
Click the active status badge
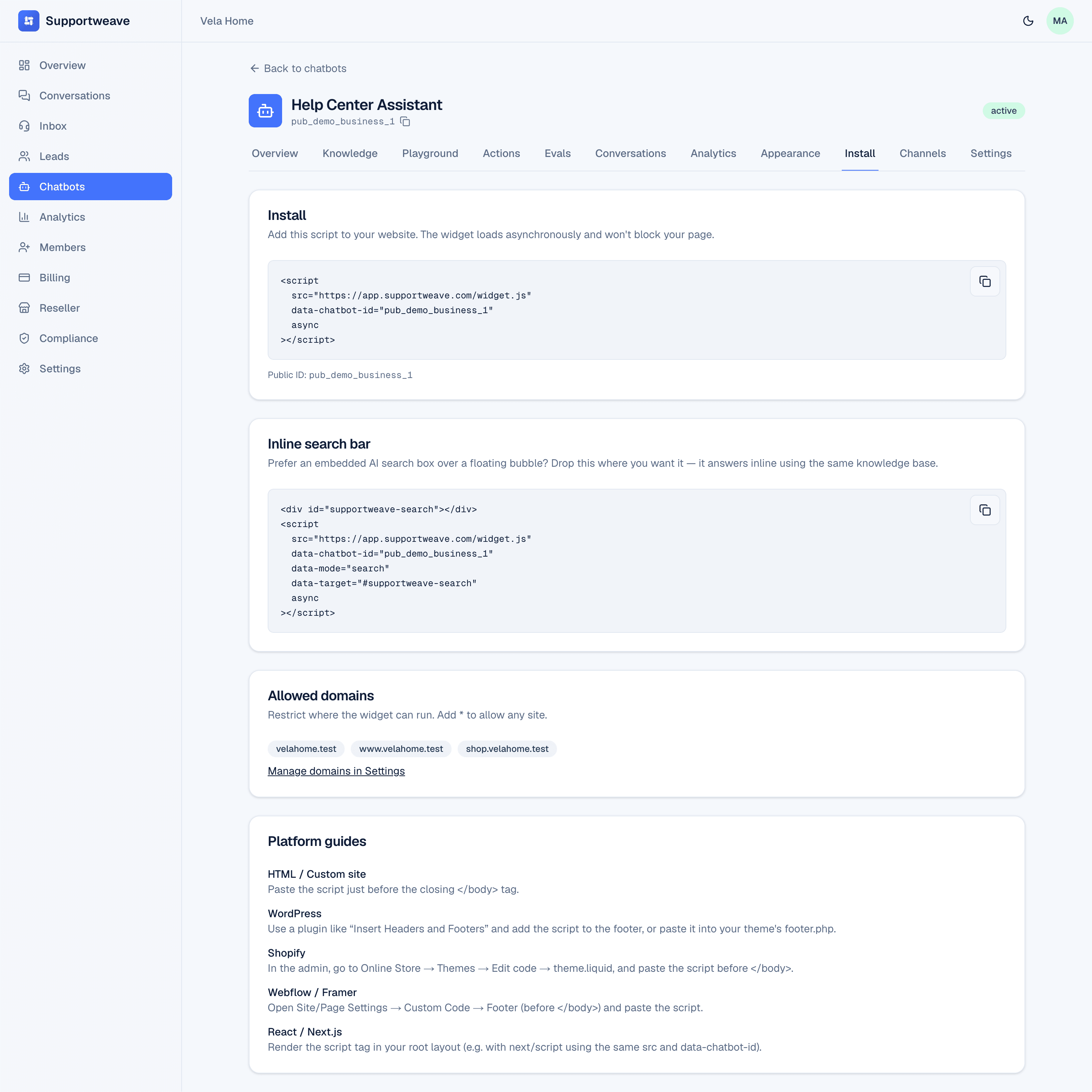coord(1003,111)
